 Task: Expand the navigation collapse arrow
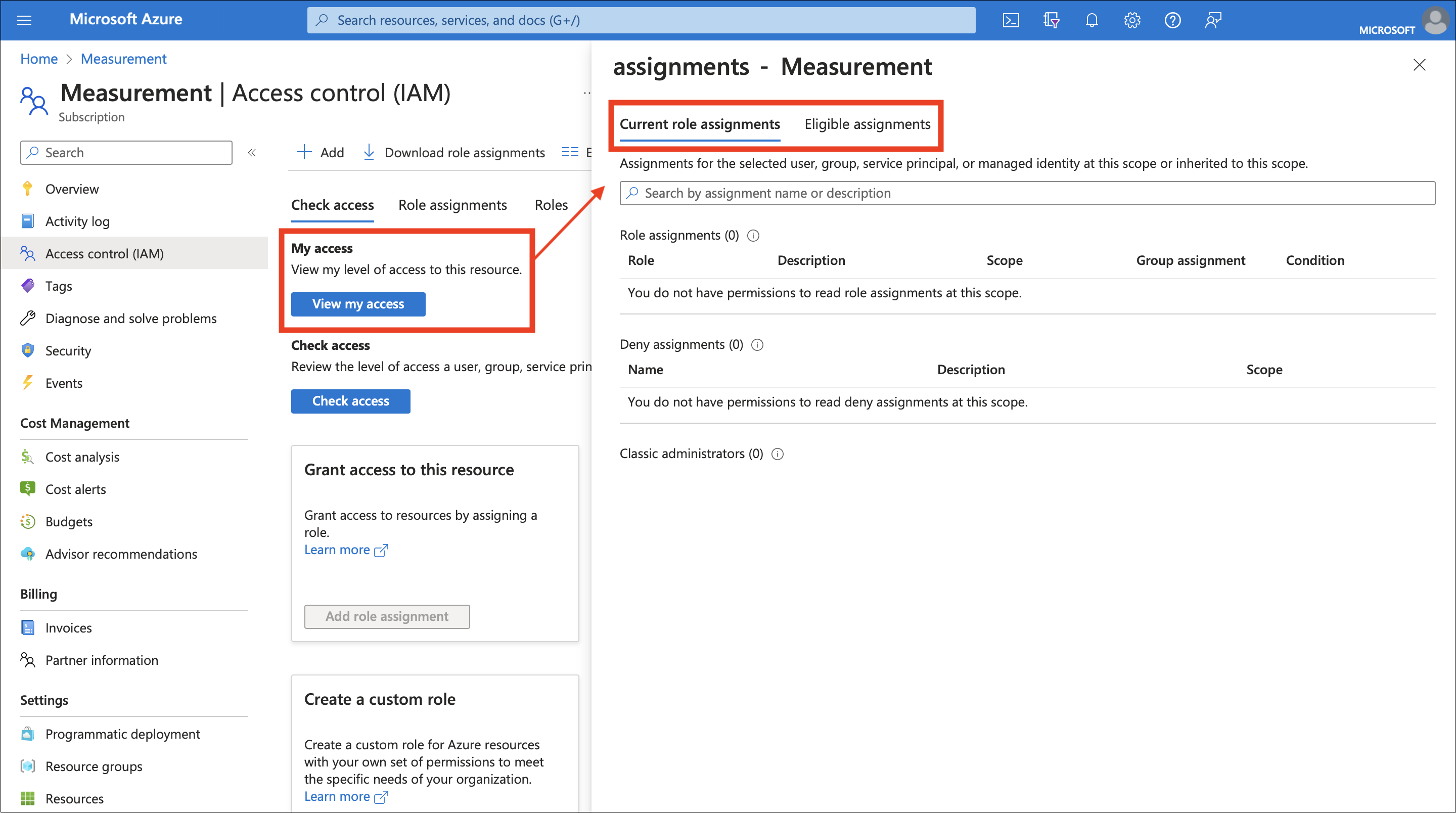click(252, 152)
